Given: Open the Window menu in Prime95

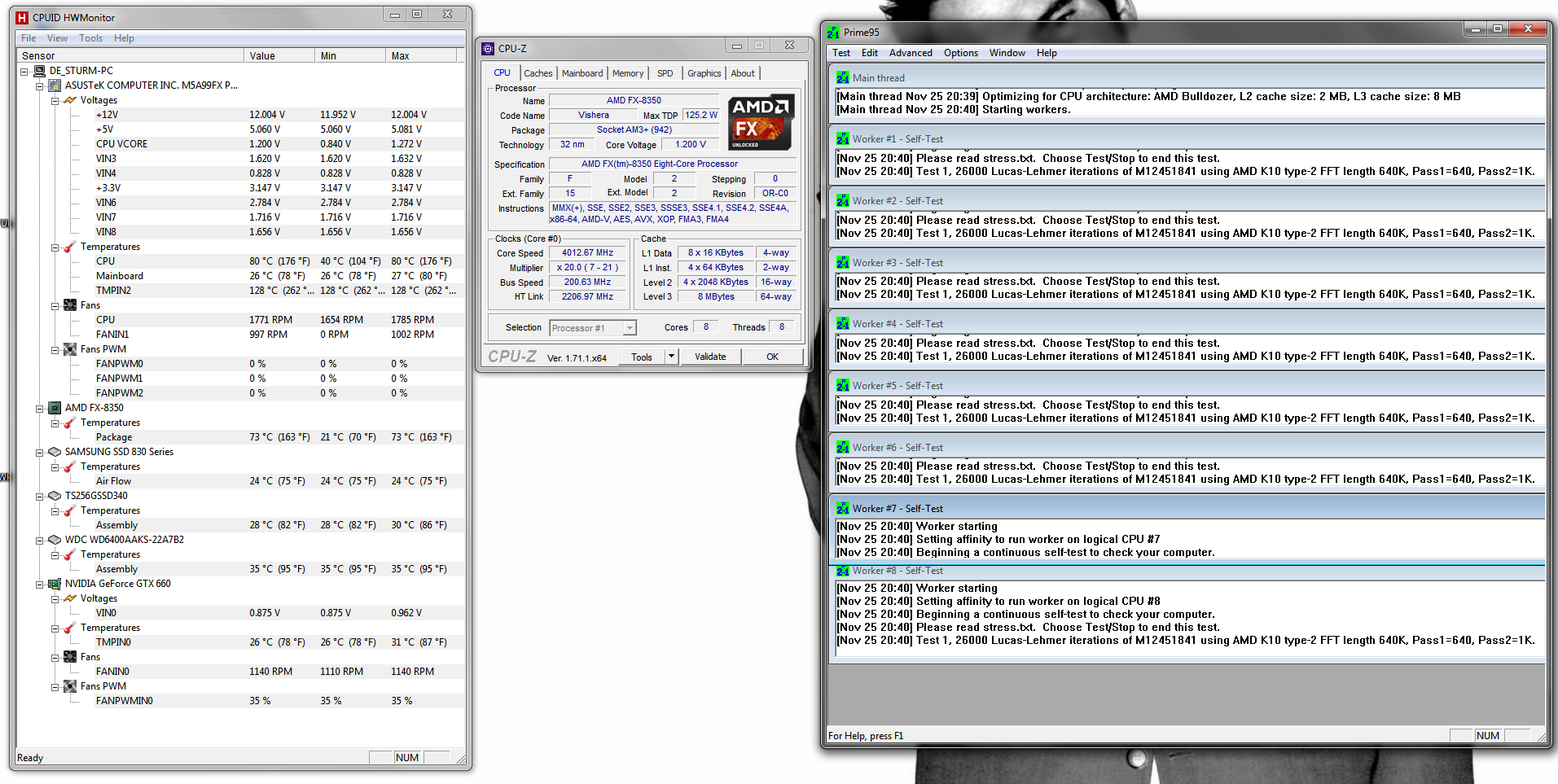Looking at the screenshot, I should point(1007,53).
